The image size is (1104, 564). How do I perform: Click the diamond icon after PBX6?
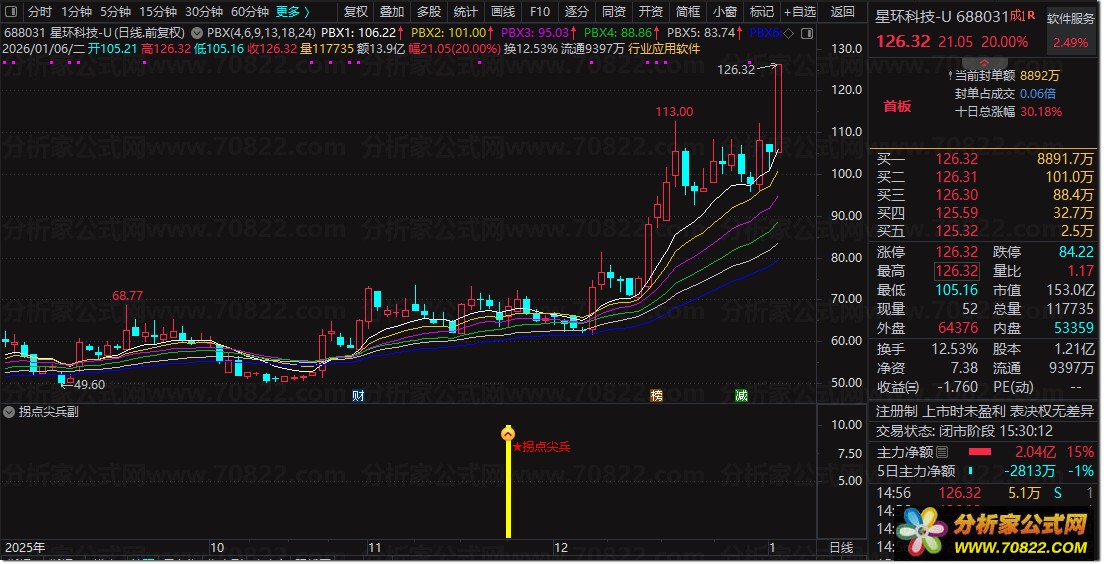(x=789, y=33)
